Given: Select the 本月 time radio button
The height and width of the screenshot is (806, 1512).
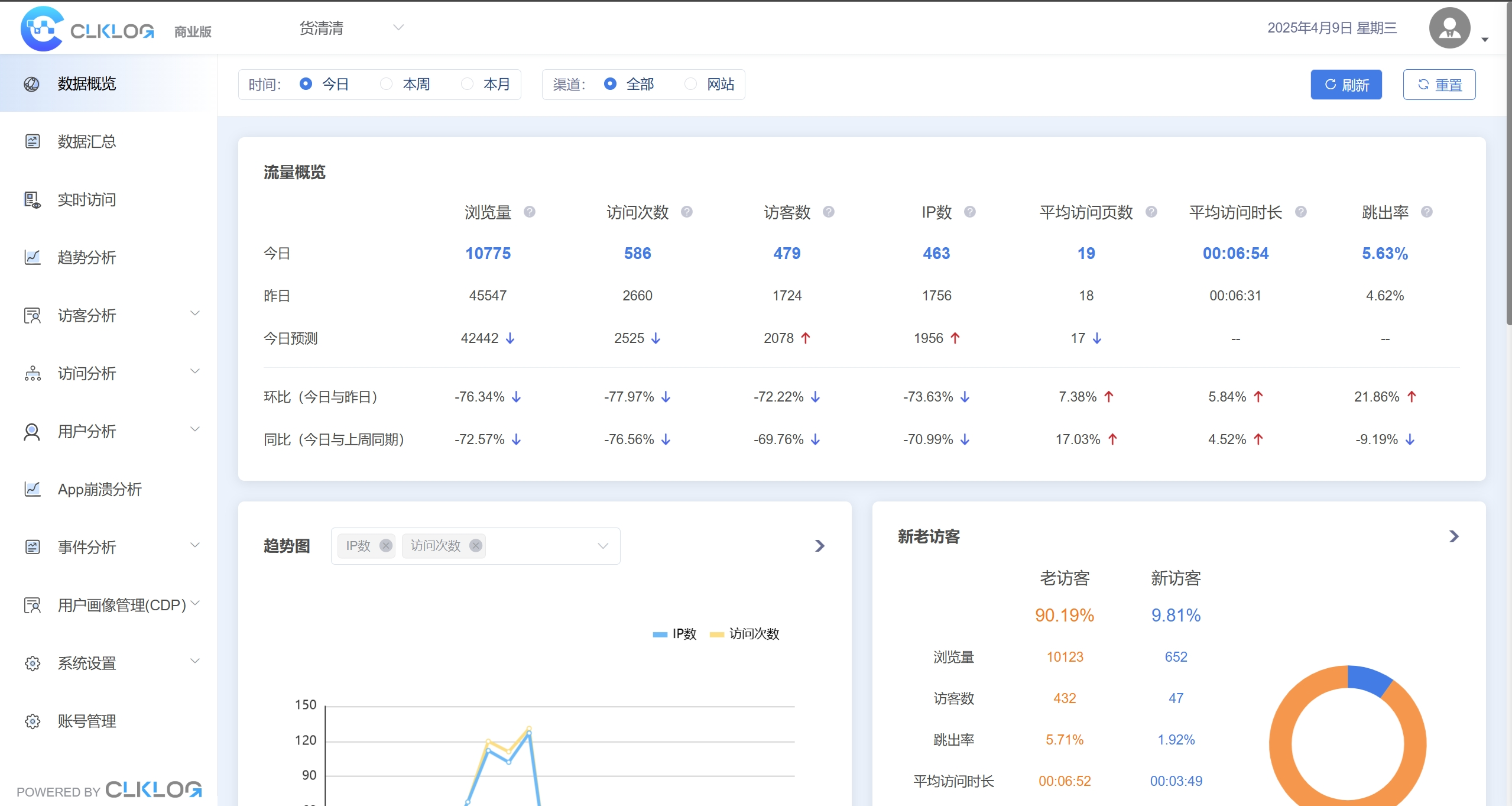Looking at the screenshot, I should [x=467, y=84].
